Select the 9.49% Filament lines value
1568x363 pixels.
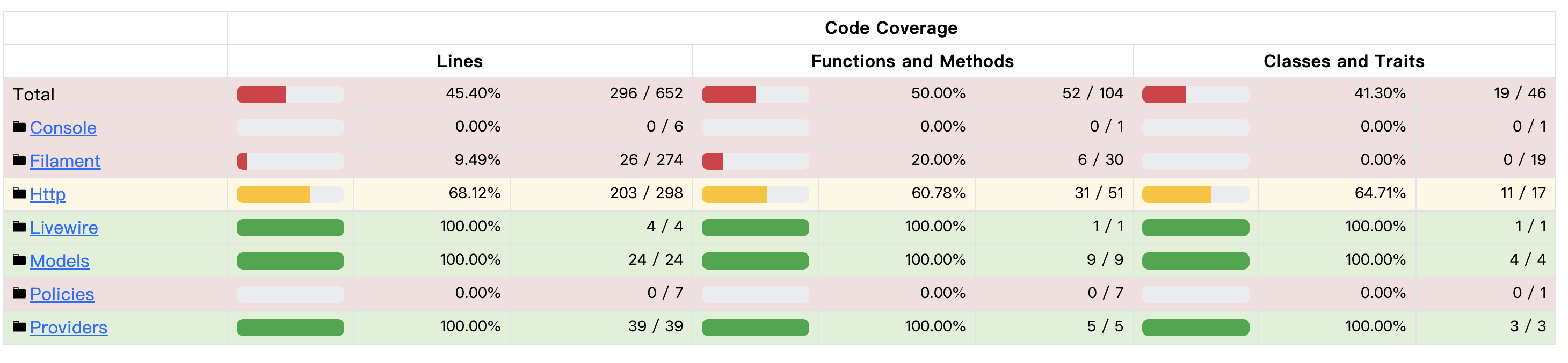[x=478, y=159]
